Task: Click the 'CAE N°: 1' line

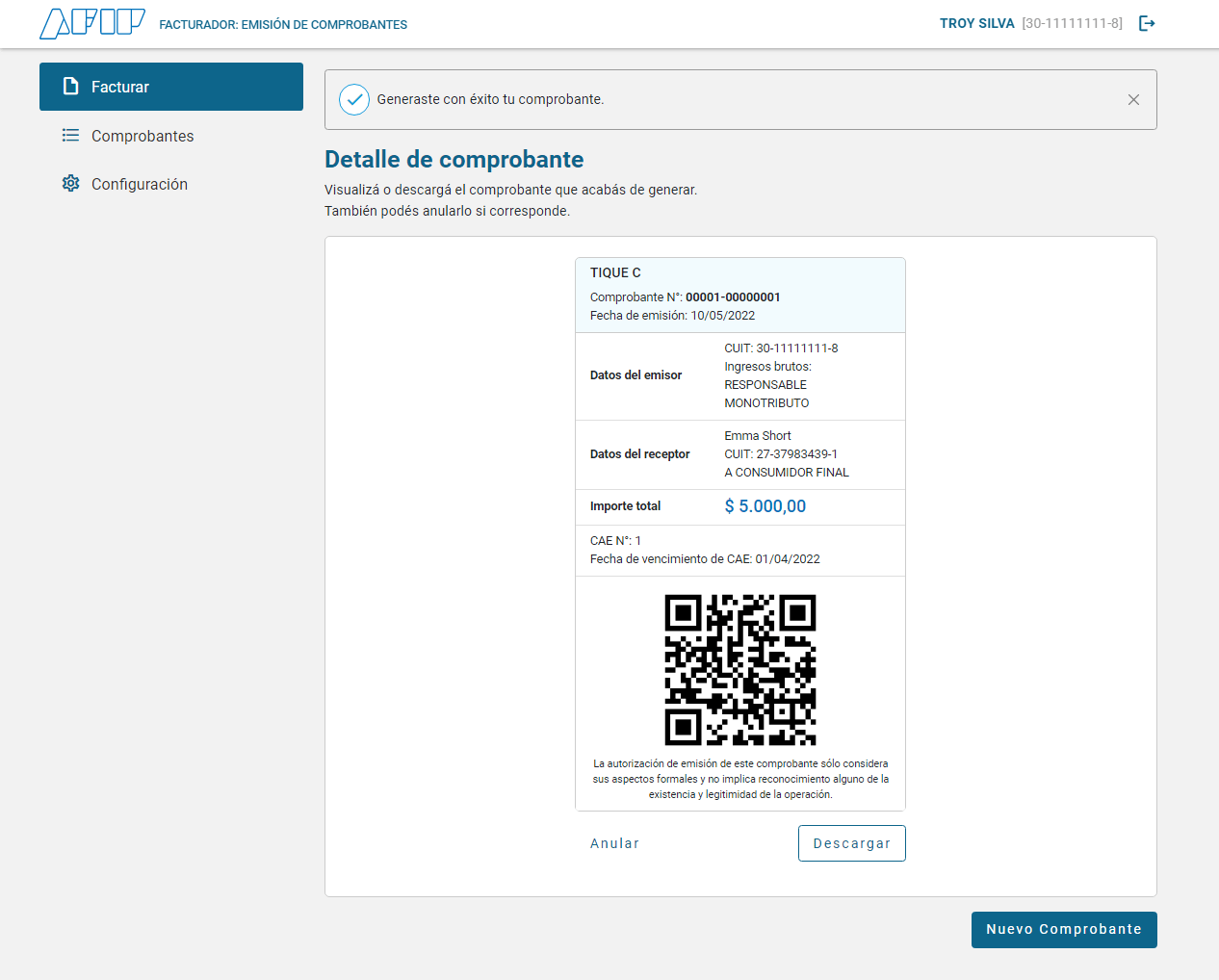Action: pyautogui.click(x=615, y=541)
